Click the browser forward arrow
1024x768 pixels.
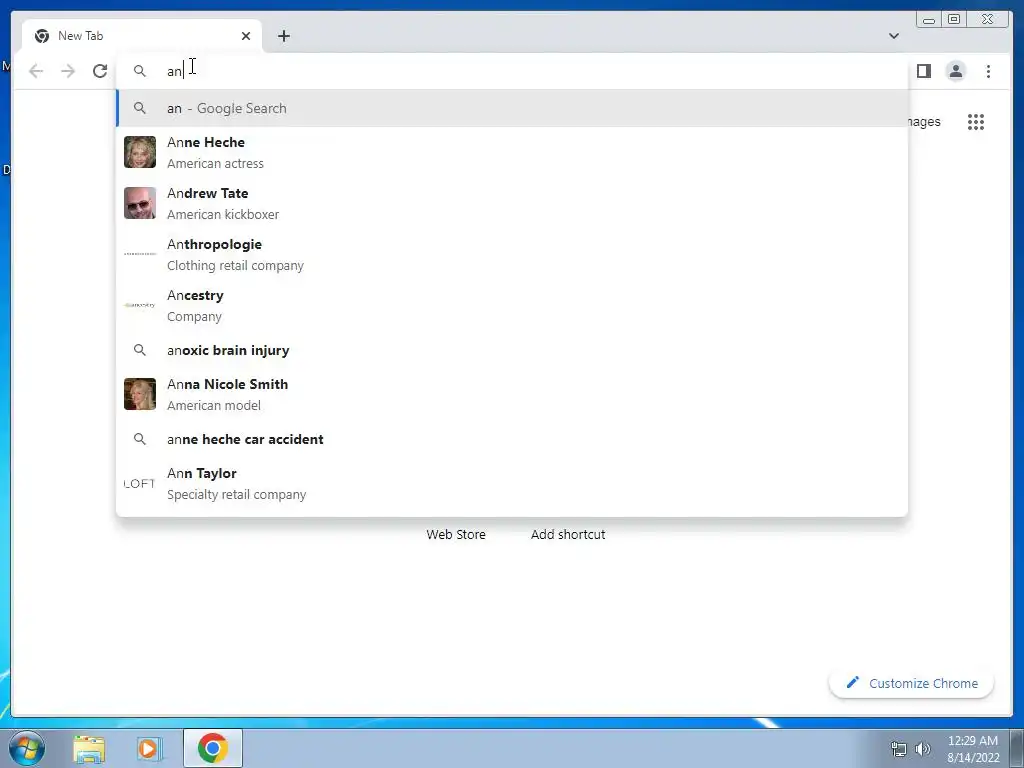point(68,71)
